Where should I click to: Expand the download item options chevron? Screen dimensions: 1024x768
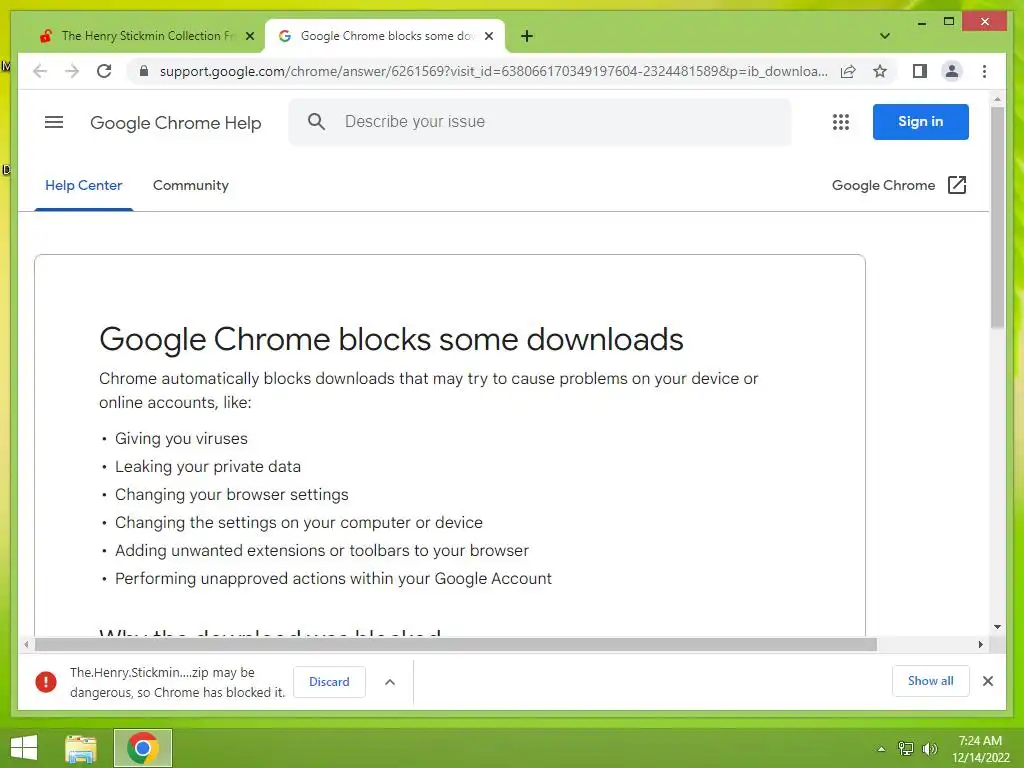[x=390, y=682]
